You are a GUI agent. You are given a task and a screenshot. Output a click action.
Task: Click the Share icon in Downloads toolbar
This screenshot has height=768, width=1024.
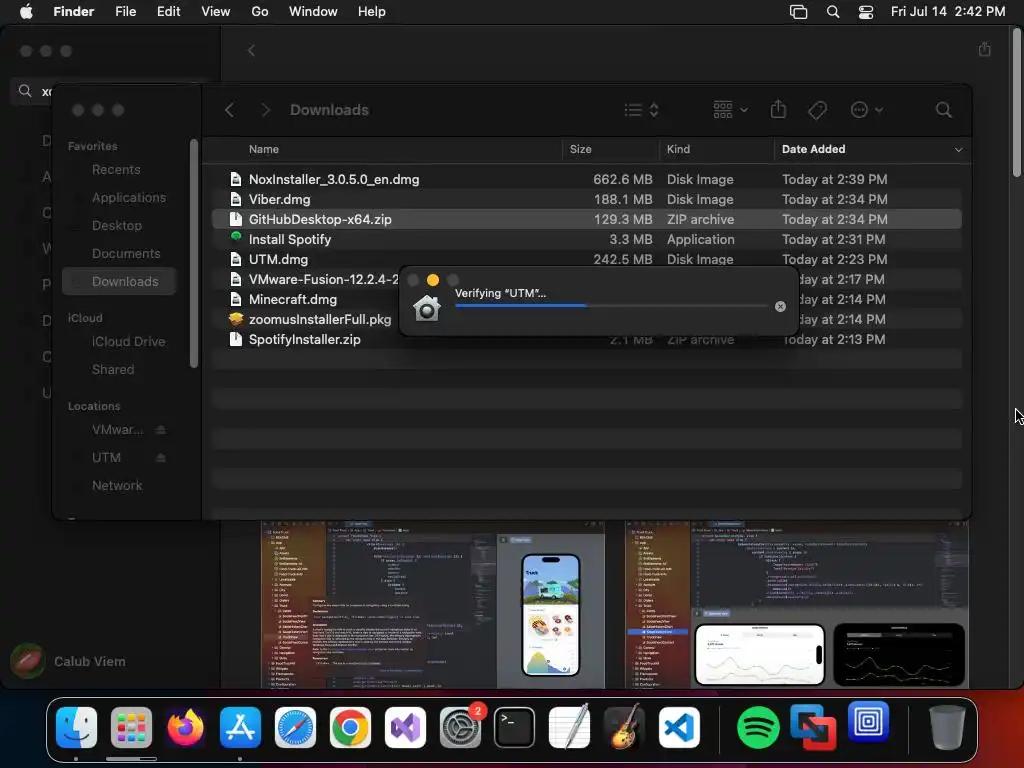[778, 109]
